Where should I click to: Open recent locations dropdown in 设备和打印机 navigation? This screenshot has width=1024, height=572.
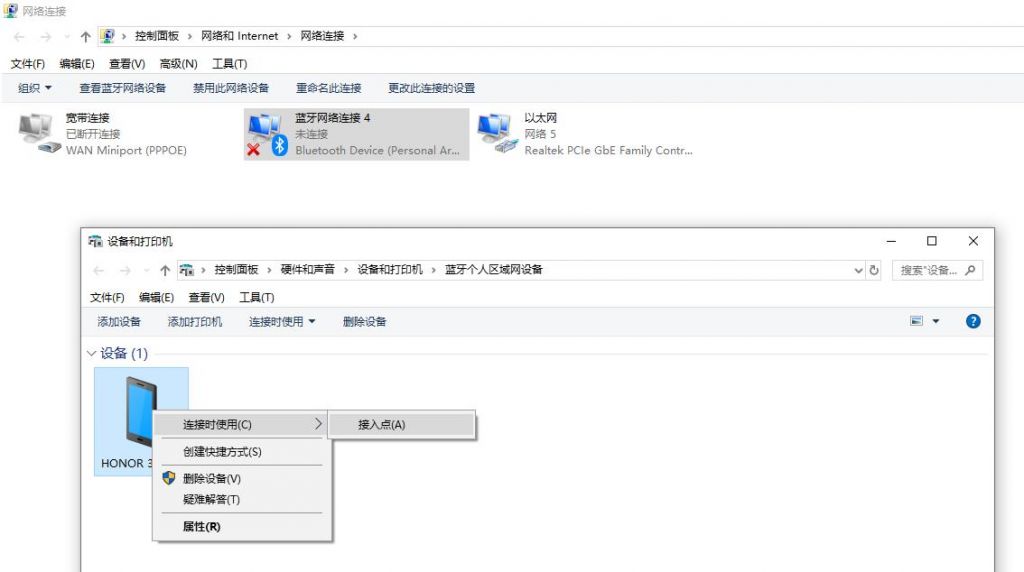tap(146, 270)
